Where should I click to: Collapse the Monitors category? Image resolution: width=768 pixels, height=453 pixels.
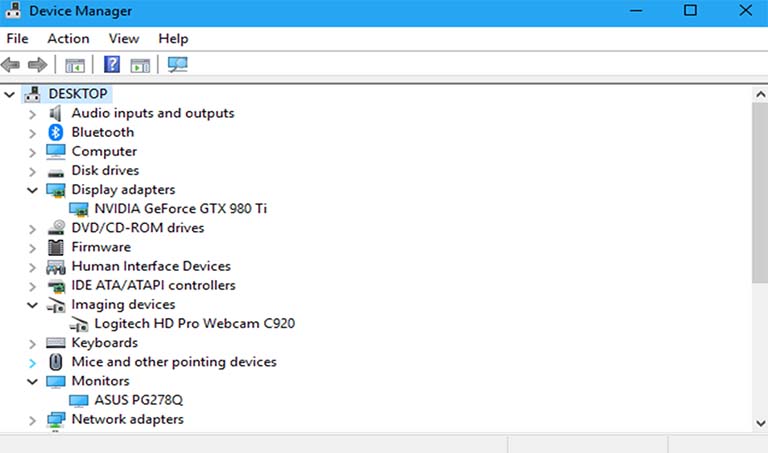[x=32, y=381]
